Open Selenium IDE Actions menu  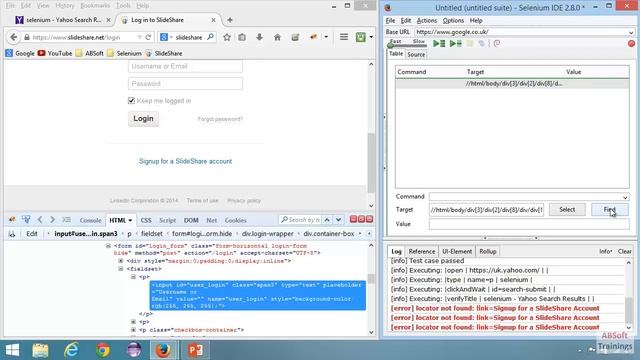[427, 20]
